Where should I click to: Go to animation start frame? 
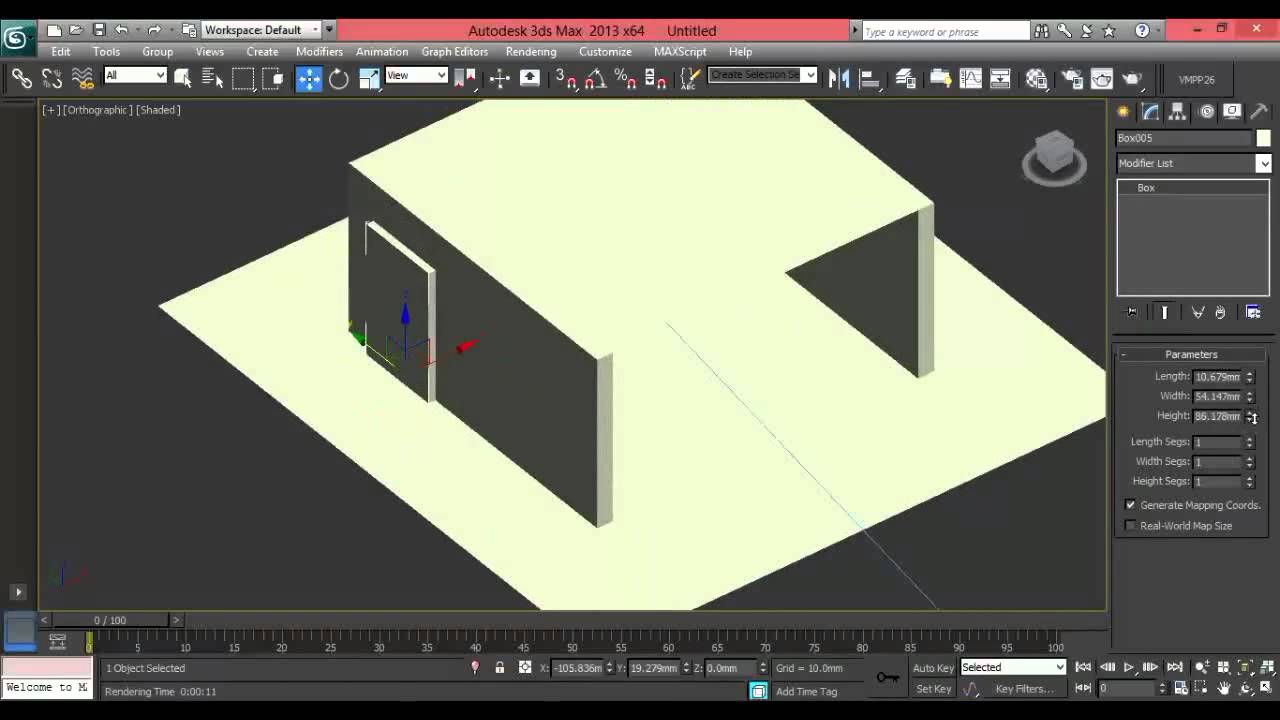[1083, 667]
